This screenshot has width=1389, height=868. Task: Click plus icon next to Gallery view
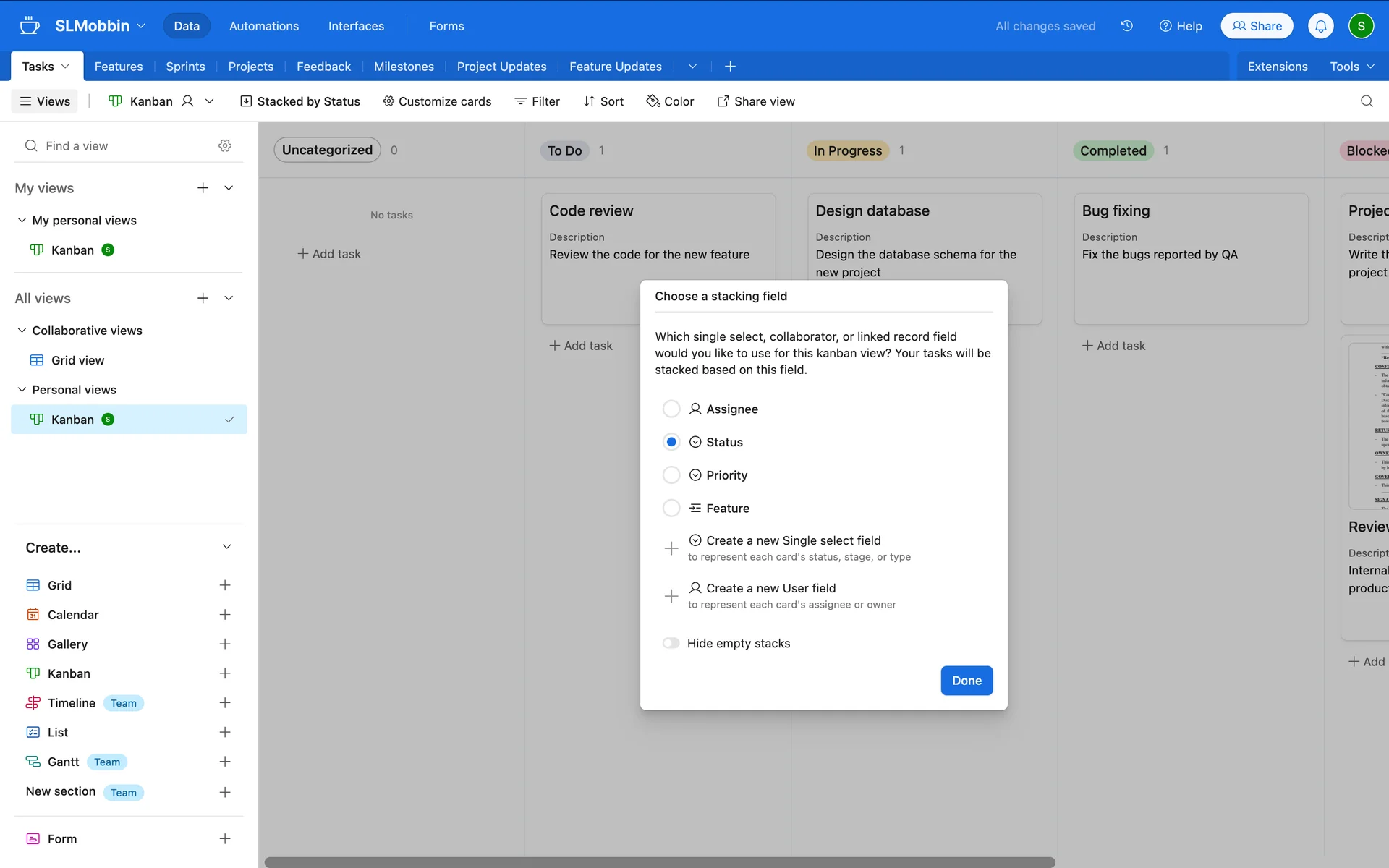[225, 644]
